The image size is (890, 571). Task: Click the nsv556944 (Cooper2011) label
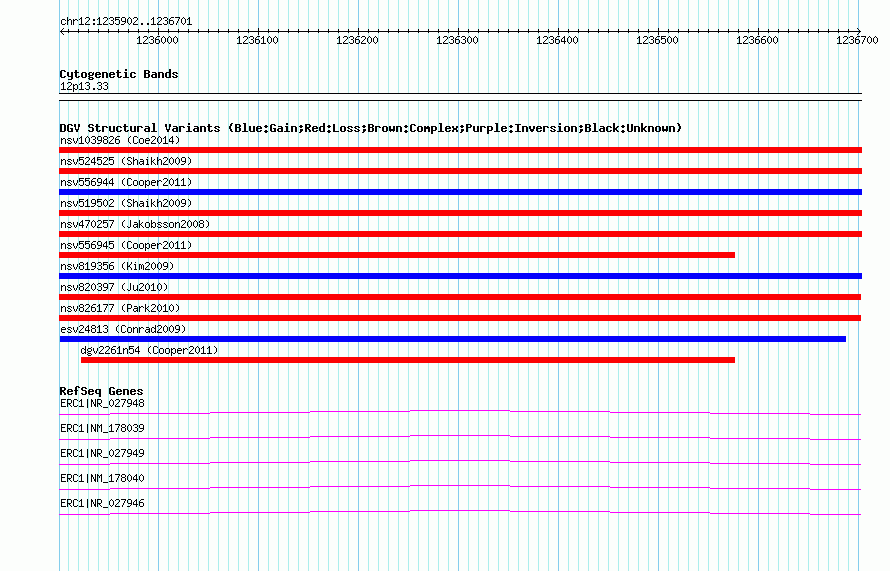pos(126,182)
